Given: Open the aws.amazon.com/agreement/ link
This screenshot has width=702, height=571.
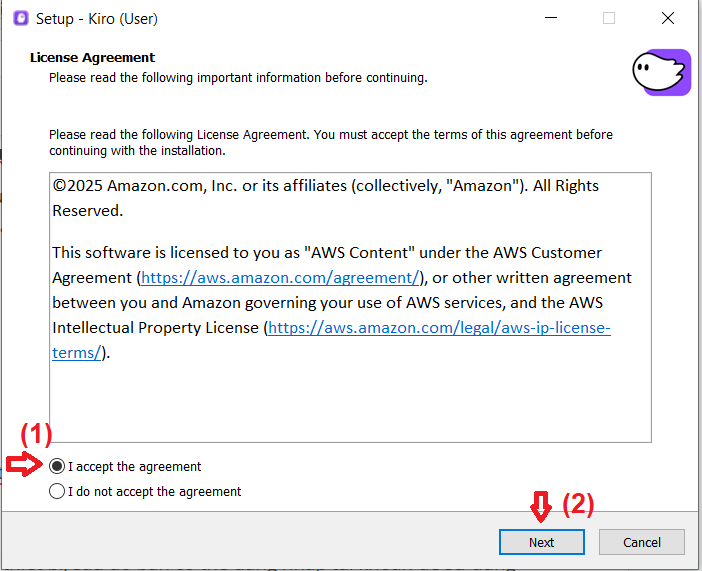Looking at the screenshot, I should click(280, 278).
